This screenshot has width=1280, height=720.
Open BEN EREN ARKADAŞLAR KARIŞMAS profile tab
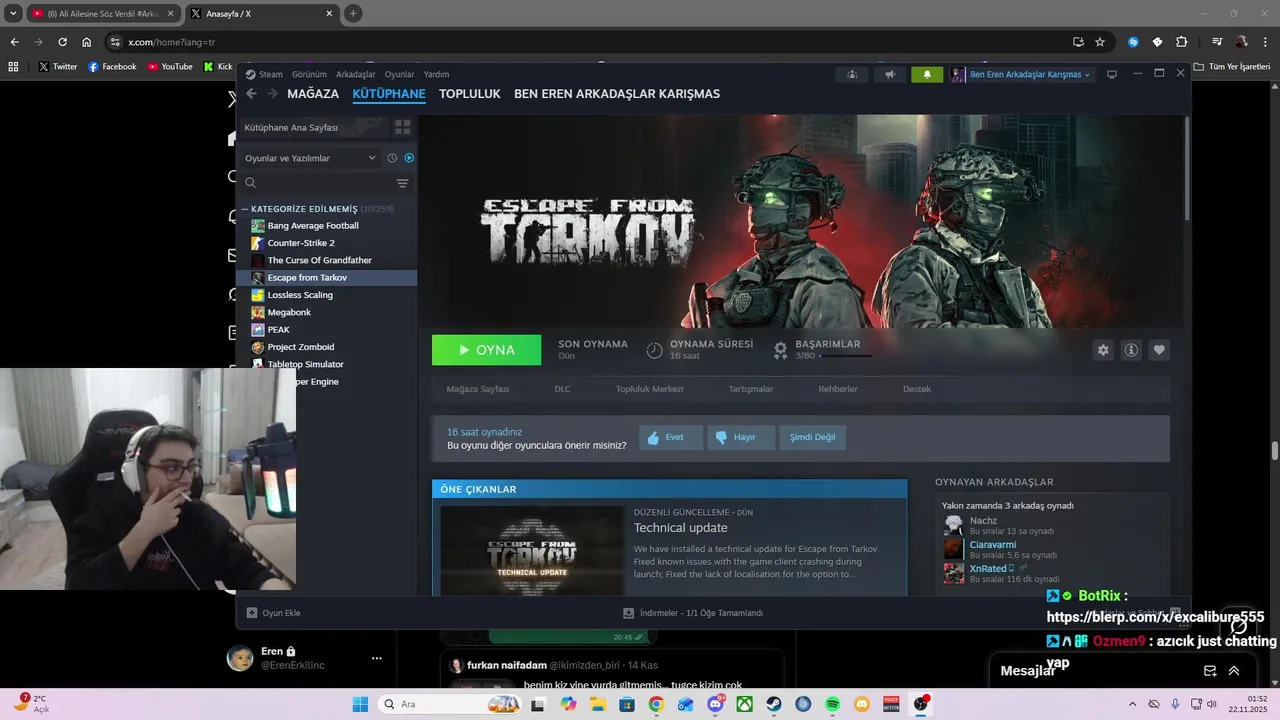click(x=617, y=94)
